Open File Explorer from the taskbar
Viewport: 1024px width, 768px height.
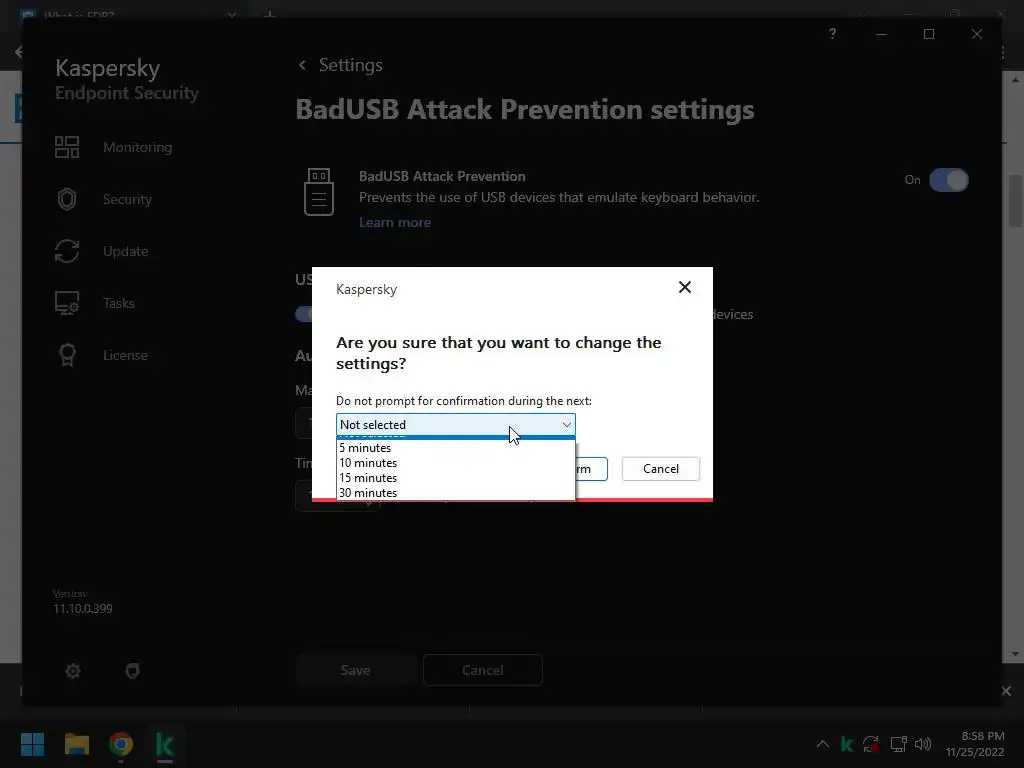click(x=76, y=744)
